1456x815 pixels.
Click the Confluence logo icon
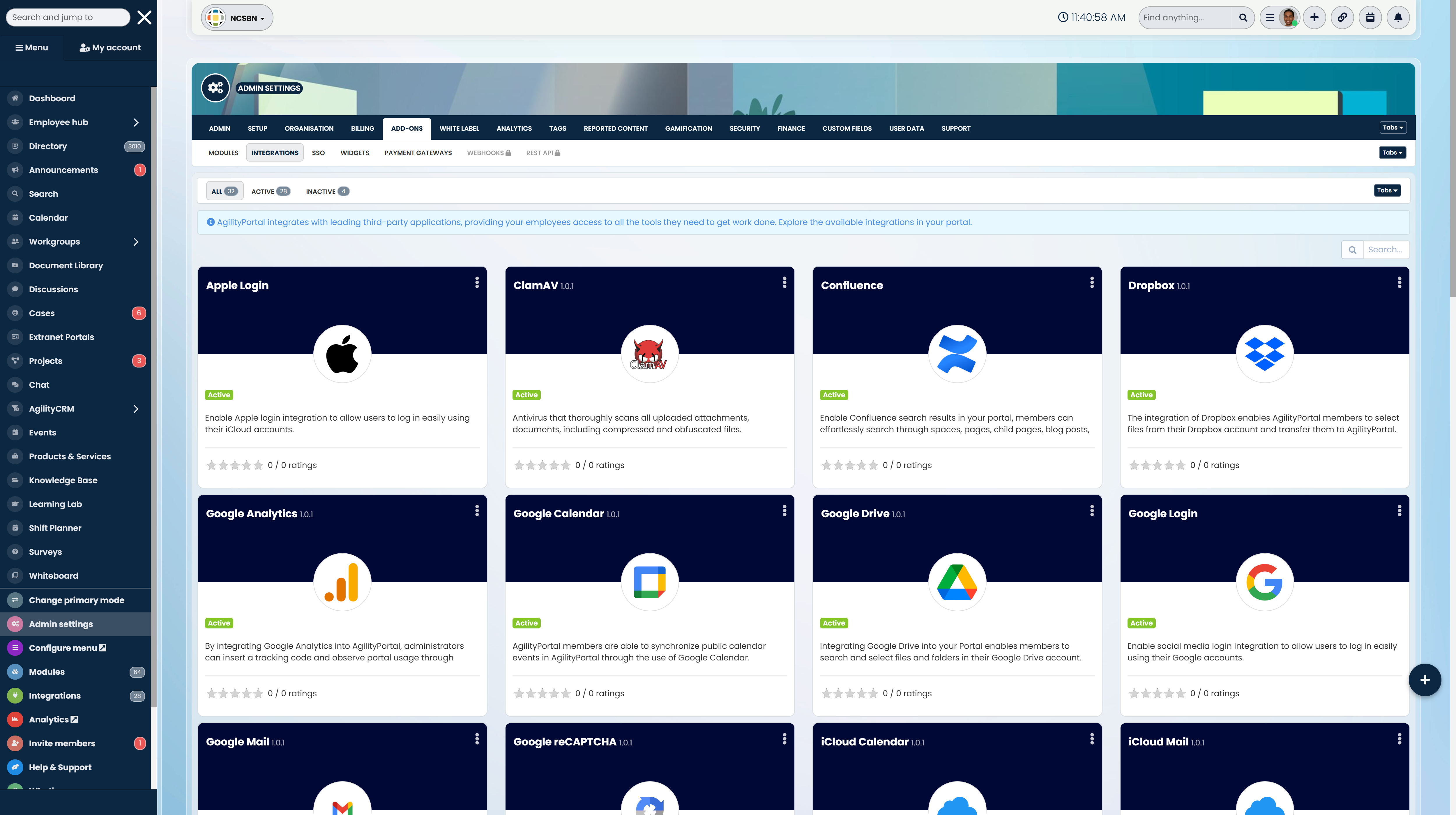point(957,354)
